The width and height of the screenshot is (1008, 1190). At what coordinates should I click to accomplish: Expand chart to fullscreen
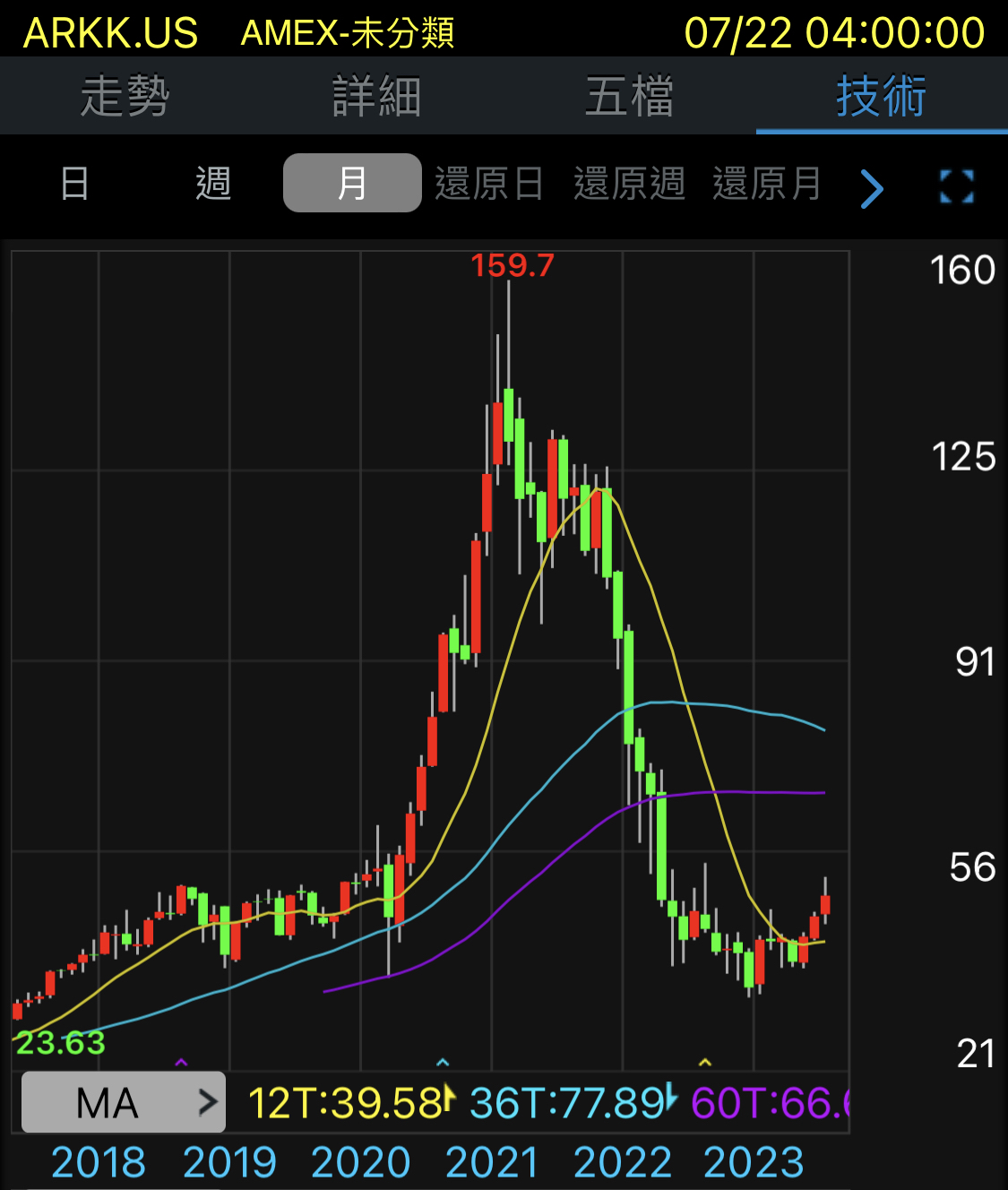click(x=957, y=186)
